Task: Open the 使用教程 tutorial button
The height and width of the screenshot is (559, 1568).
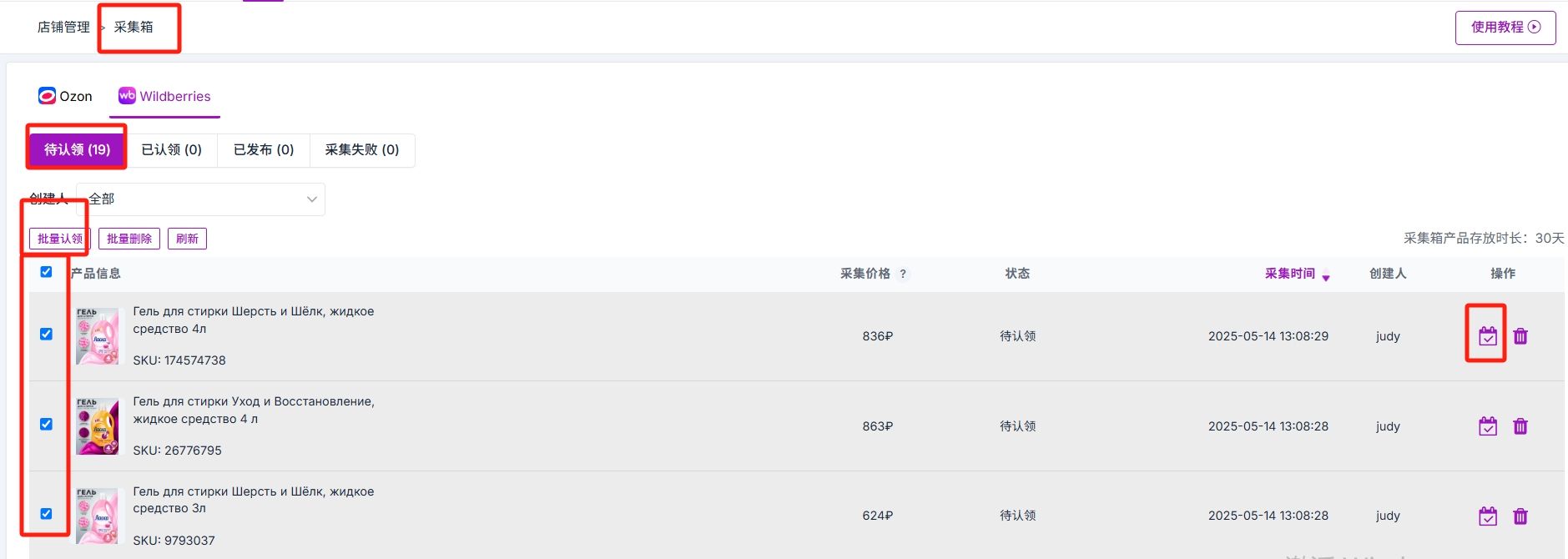Action: coord(1505,28)
